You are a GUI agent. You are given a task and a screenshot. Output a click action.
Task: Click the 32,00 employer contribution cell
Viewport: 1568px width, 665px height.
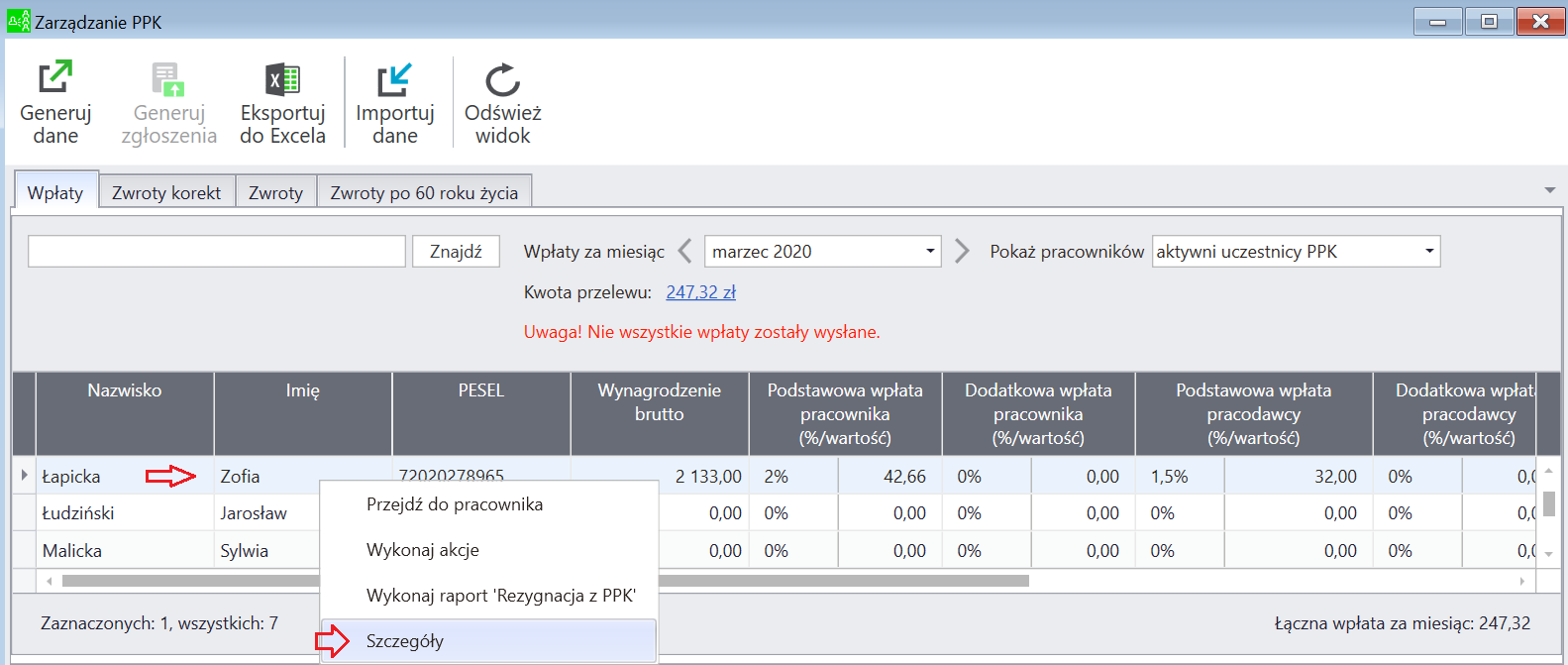click(x=1299, y=476)
